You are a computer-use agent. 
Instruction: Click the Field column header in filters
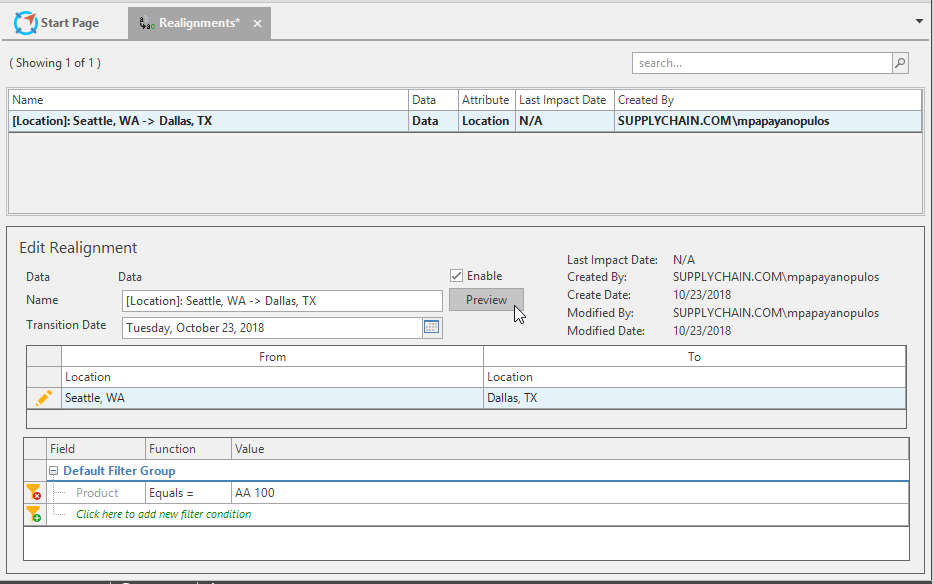[x=96, y=449]
